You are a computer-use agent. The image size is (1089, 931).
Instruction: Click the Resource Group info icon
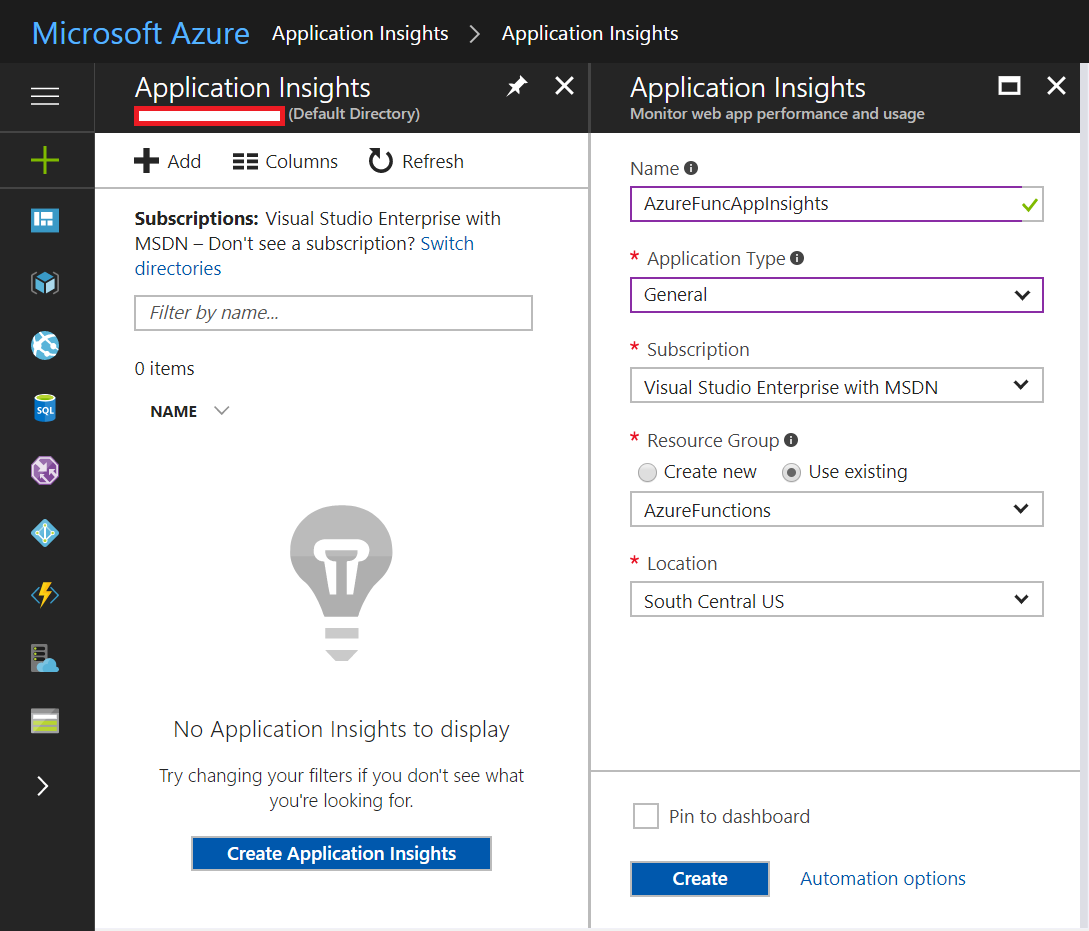(791, 440)
